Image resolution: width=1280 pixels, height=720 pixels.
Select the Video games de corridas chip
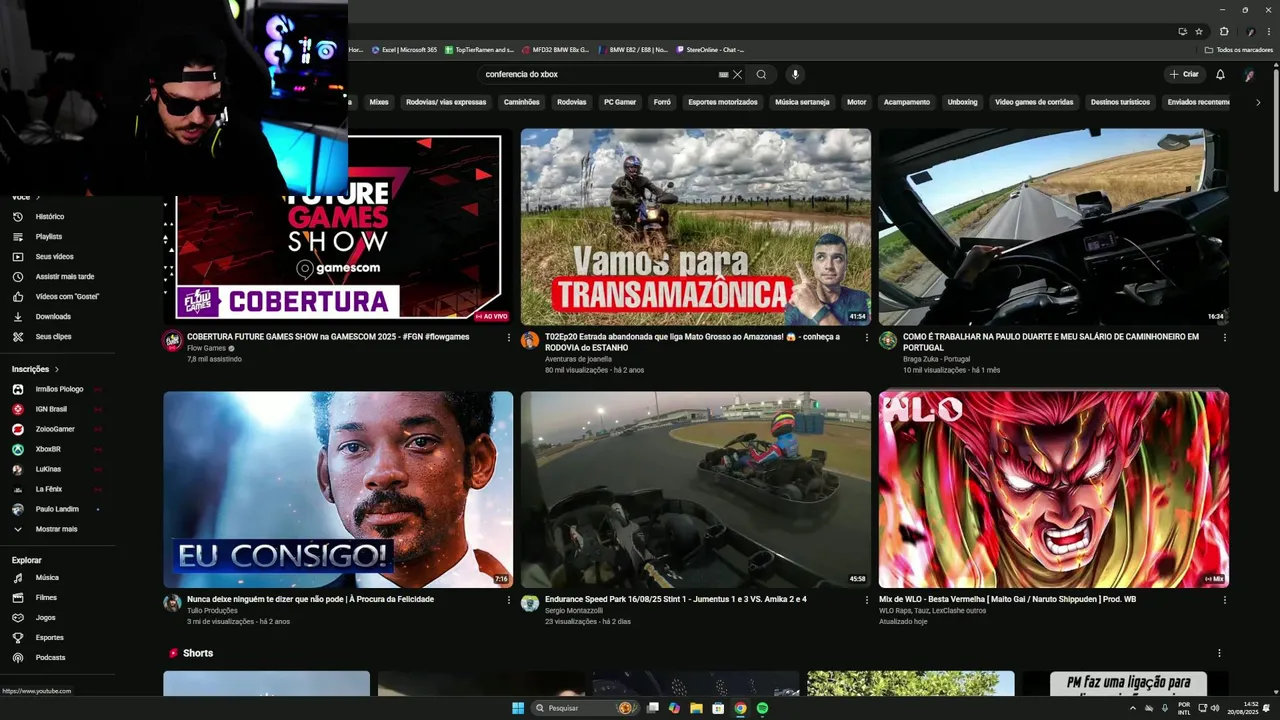point(1034,102)
